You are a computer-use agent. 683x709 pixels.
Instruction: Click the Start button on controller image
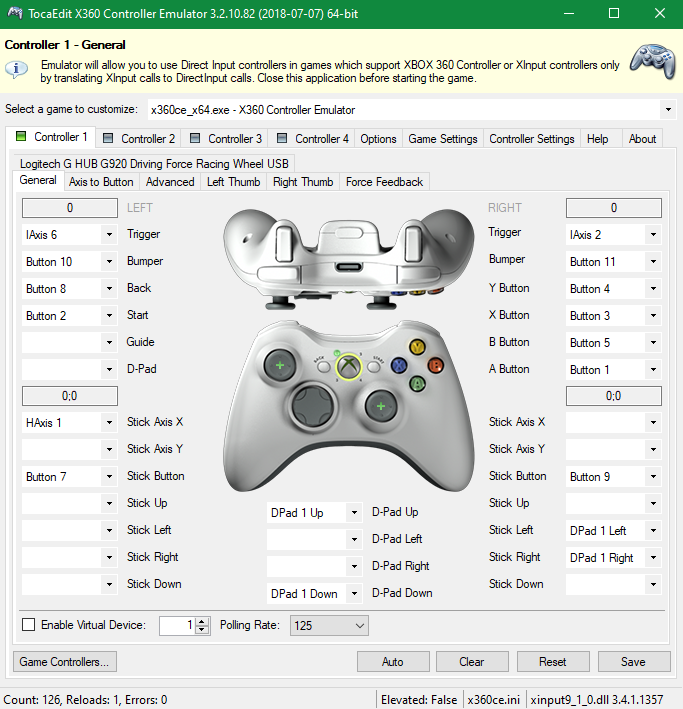tap(374, 365)
